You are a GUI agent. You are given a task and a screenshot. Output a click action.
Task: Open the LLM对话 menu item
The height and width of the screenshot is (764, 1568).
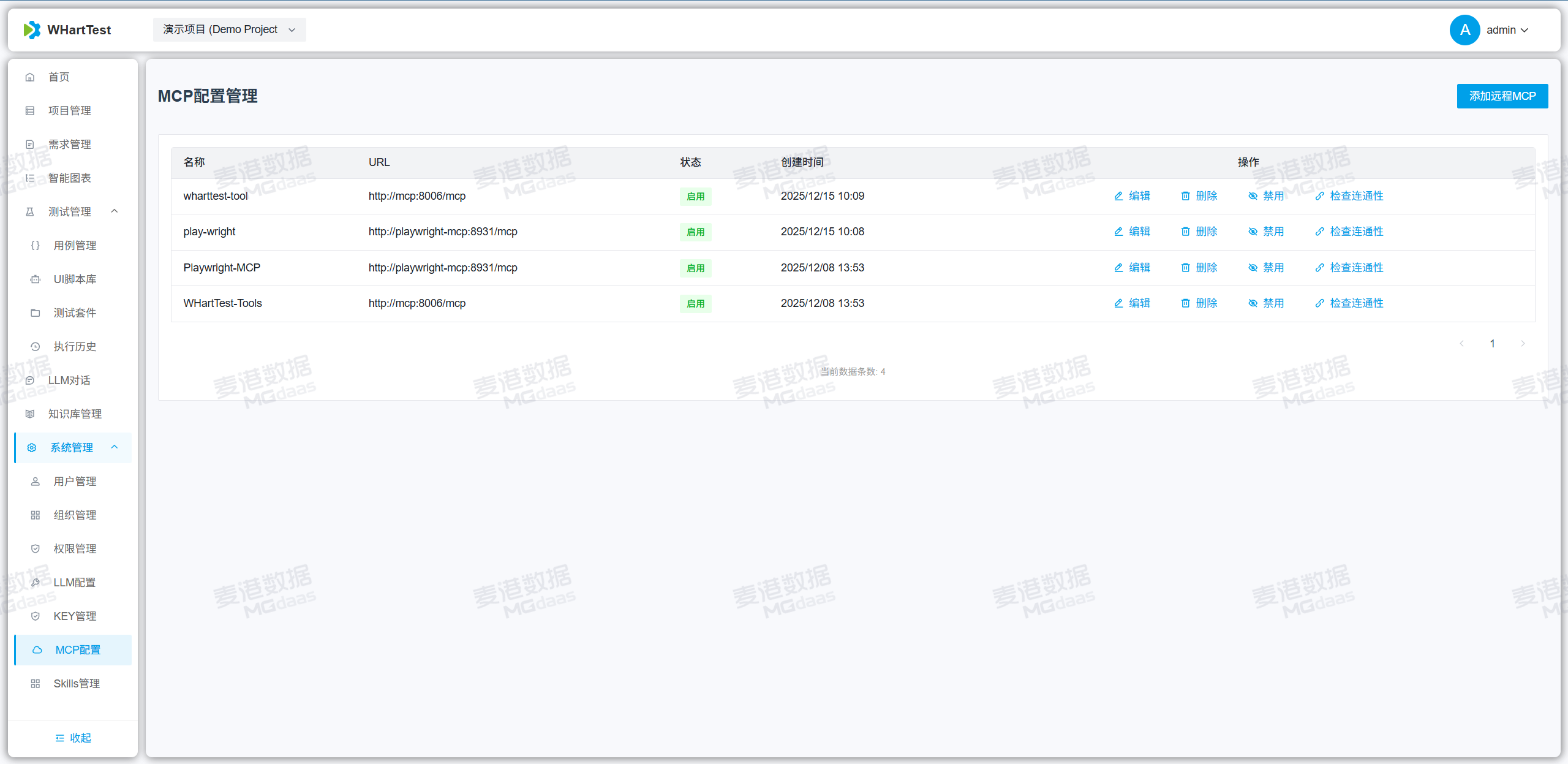pos(69,380)
